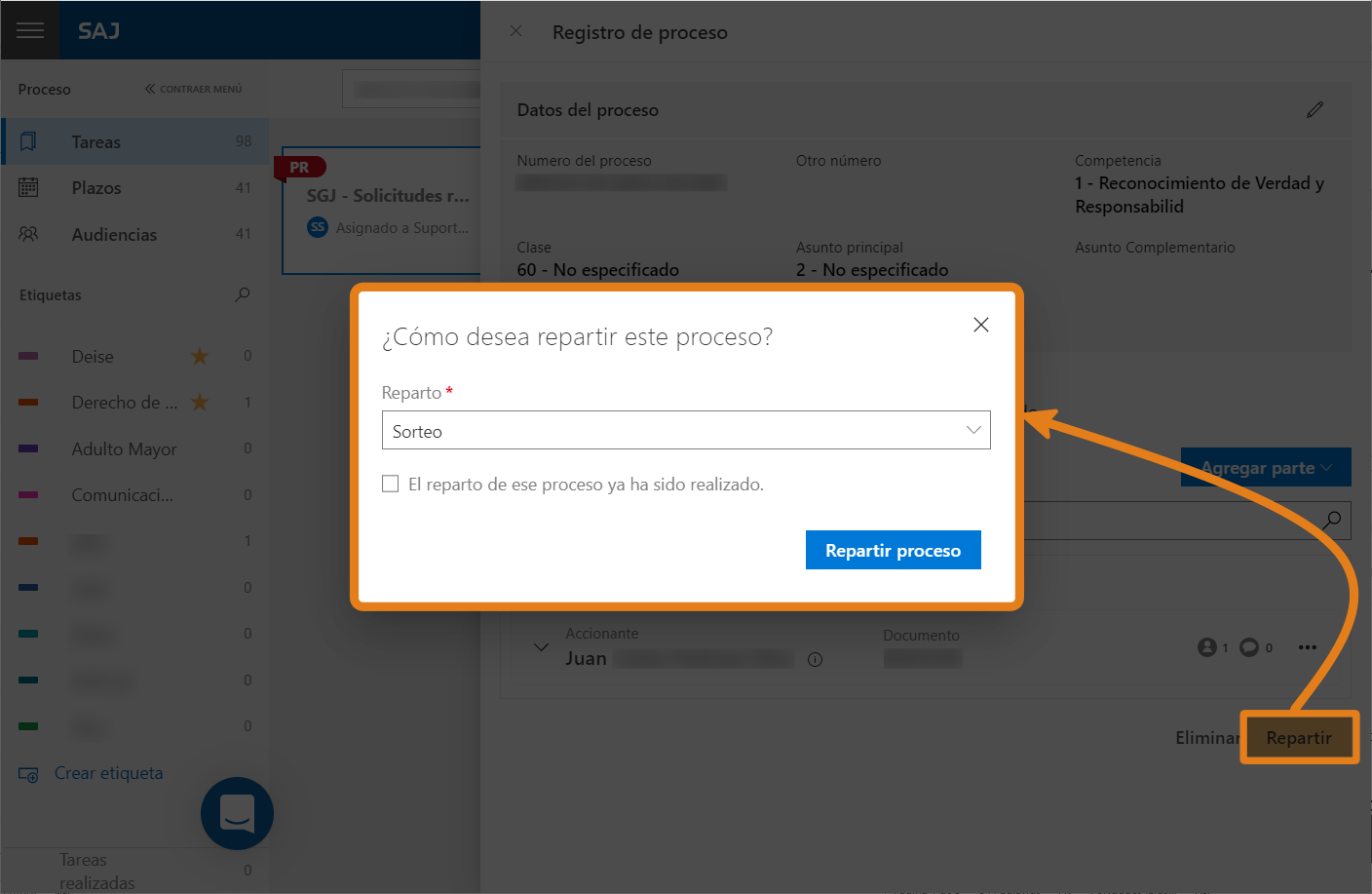Select the Deise label
This screenshot has height=894, width=1372.
coord(93,356)
